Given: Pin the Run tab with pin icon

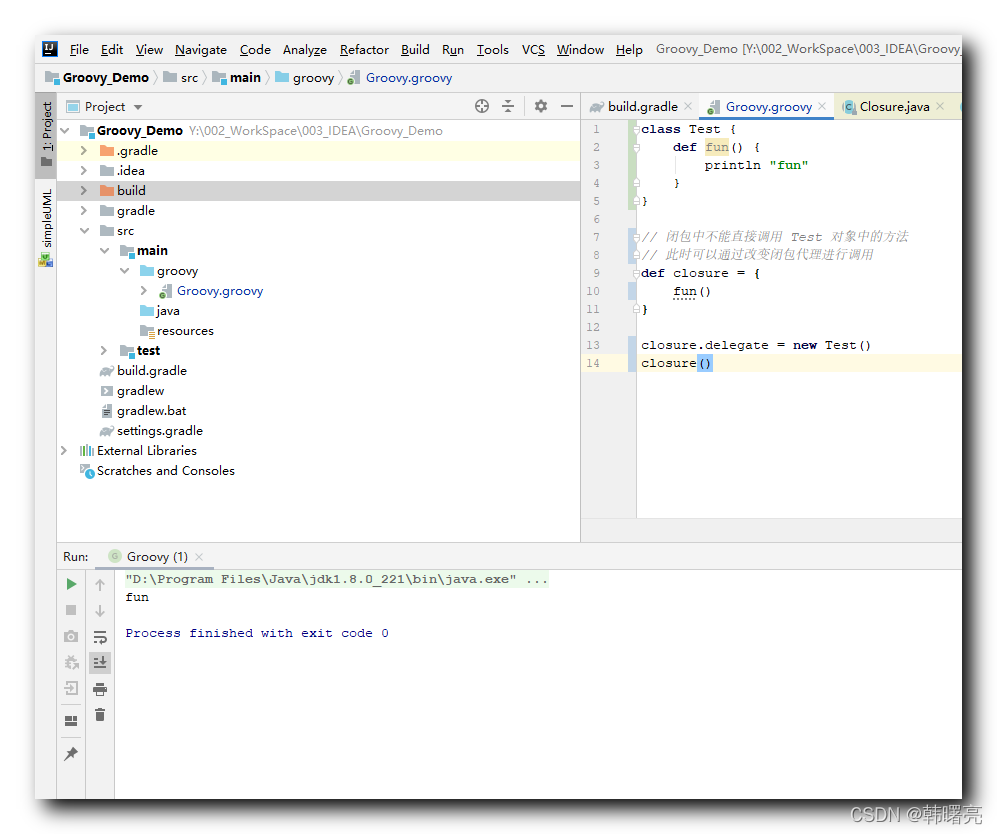Looking at the screenshot, I should coord(71,754).
